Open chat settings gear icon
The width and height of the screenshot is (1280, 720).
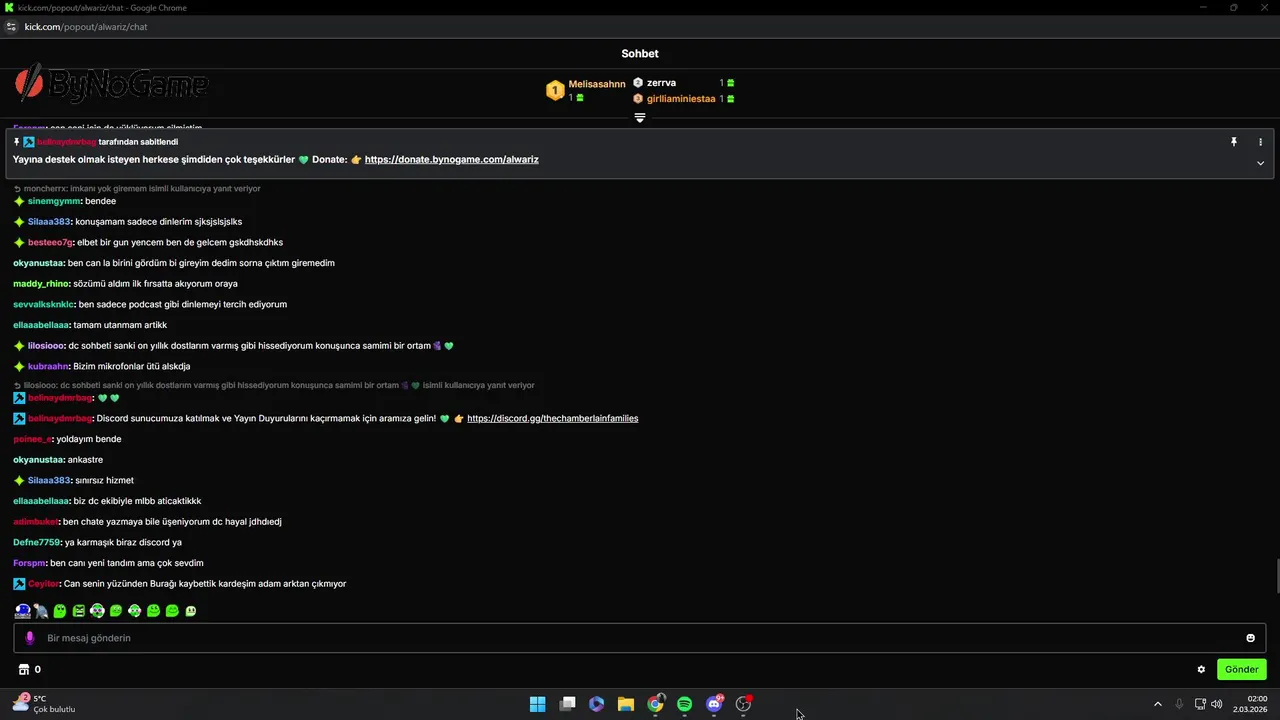pyautogui.click(x=1201, y=670)
